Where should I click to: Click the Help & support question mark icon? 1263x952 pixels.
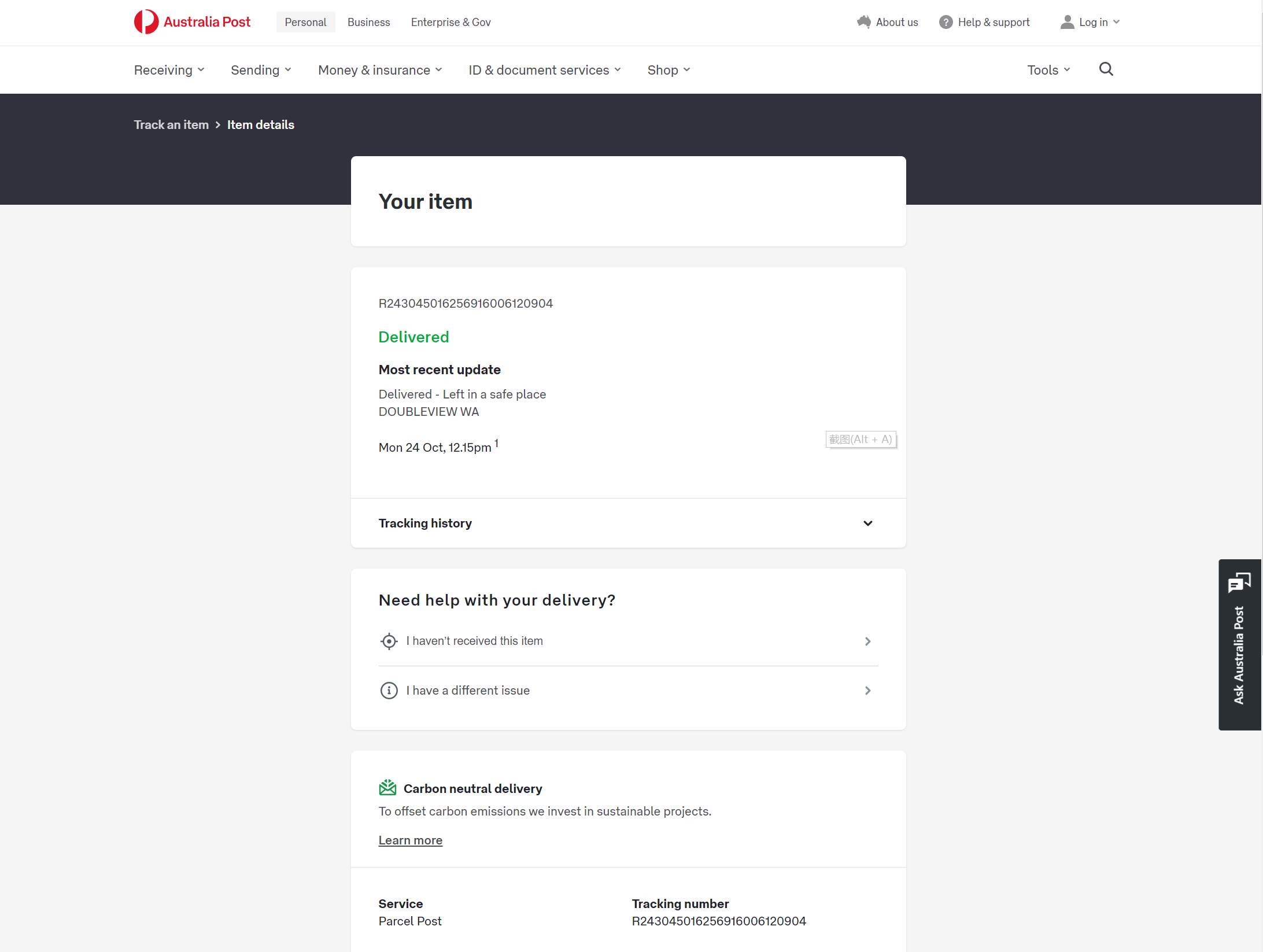[946, 22]
